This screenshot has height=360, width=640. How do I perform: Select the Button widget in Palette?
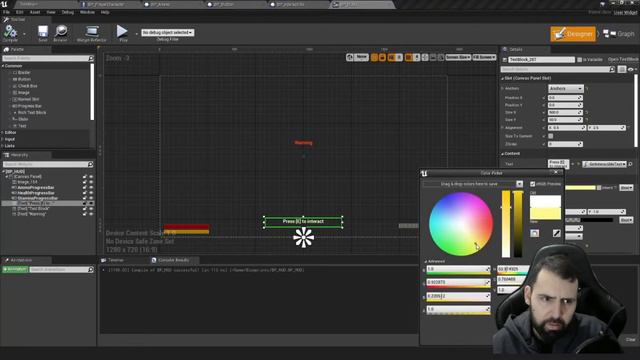(24, 79)
